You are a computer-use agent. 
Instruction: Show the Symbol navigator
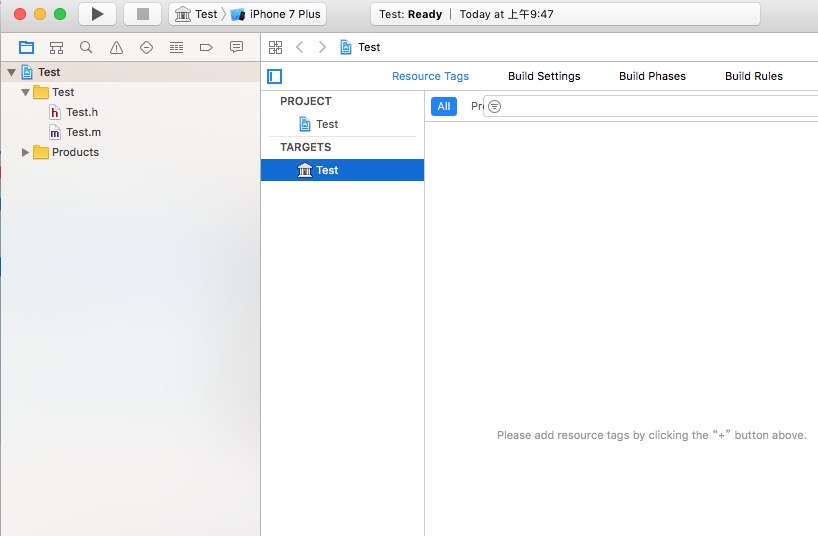coord(56,47)
